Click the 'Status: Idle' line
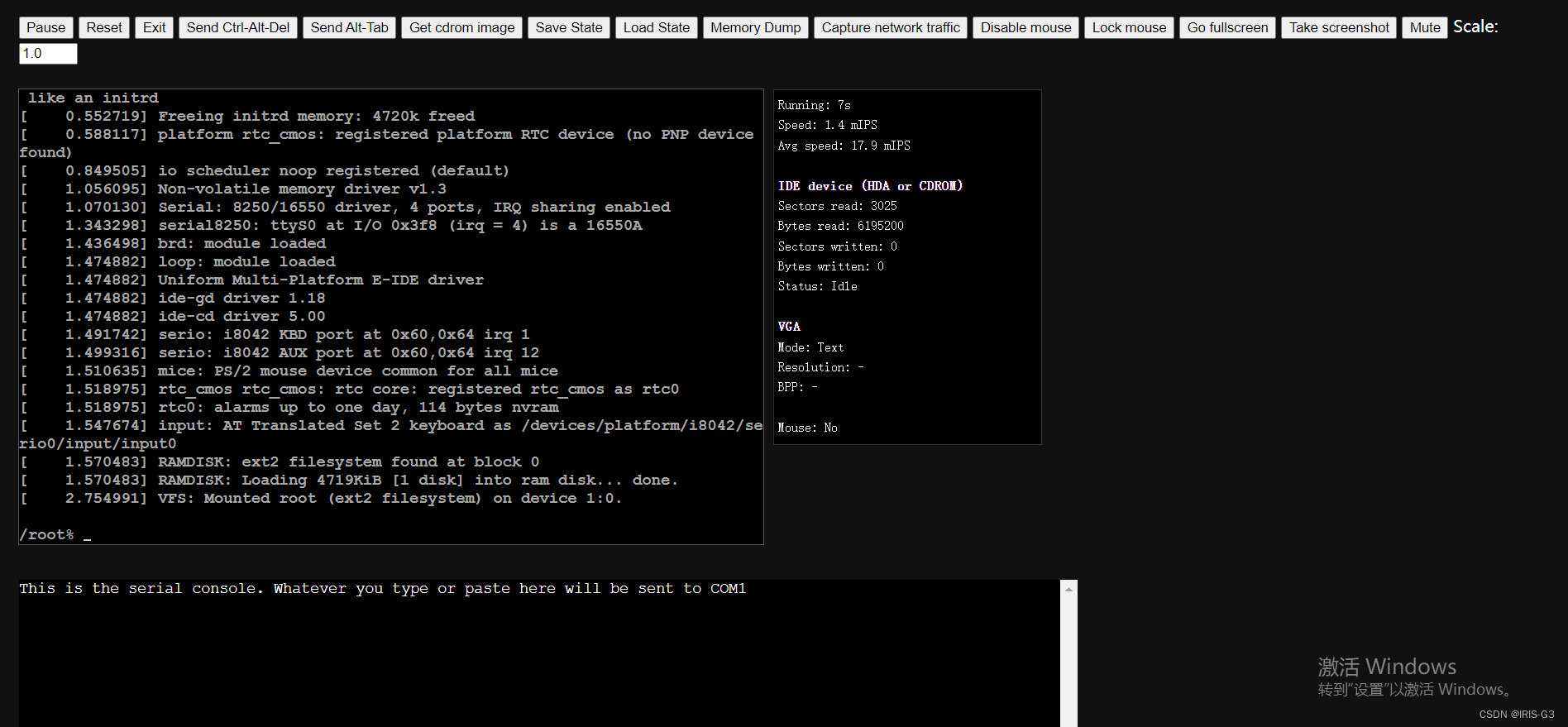The image size is (1568, 727). [817, 286]
